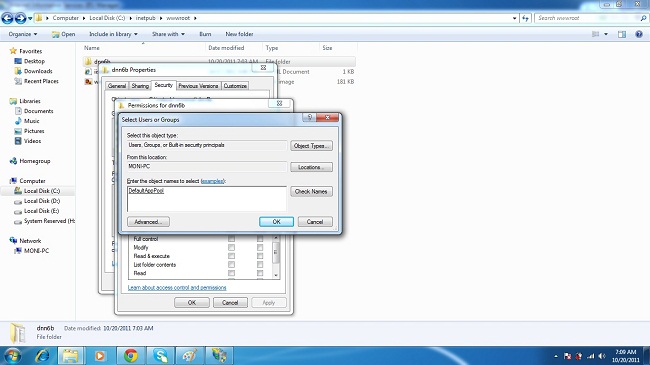Open Internet Explorer from the taskbar
The image size is (650, 365).
41,355
